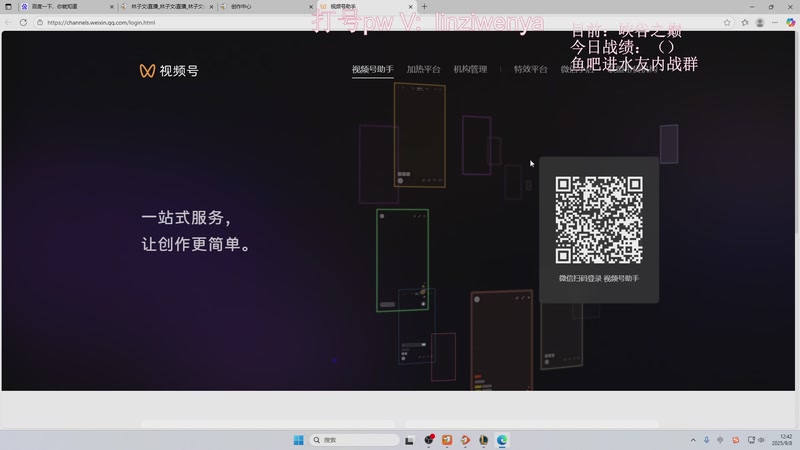Viewport: 800px width, 450px height.
Task: Open the 视频号助手 navigation tab
Action: [x=372, y=69]
